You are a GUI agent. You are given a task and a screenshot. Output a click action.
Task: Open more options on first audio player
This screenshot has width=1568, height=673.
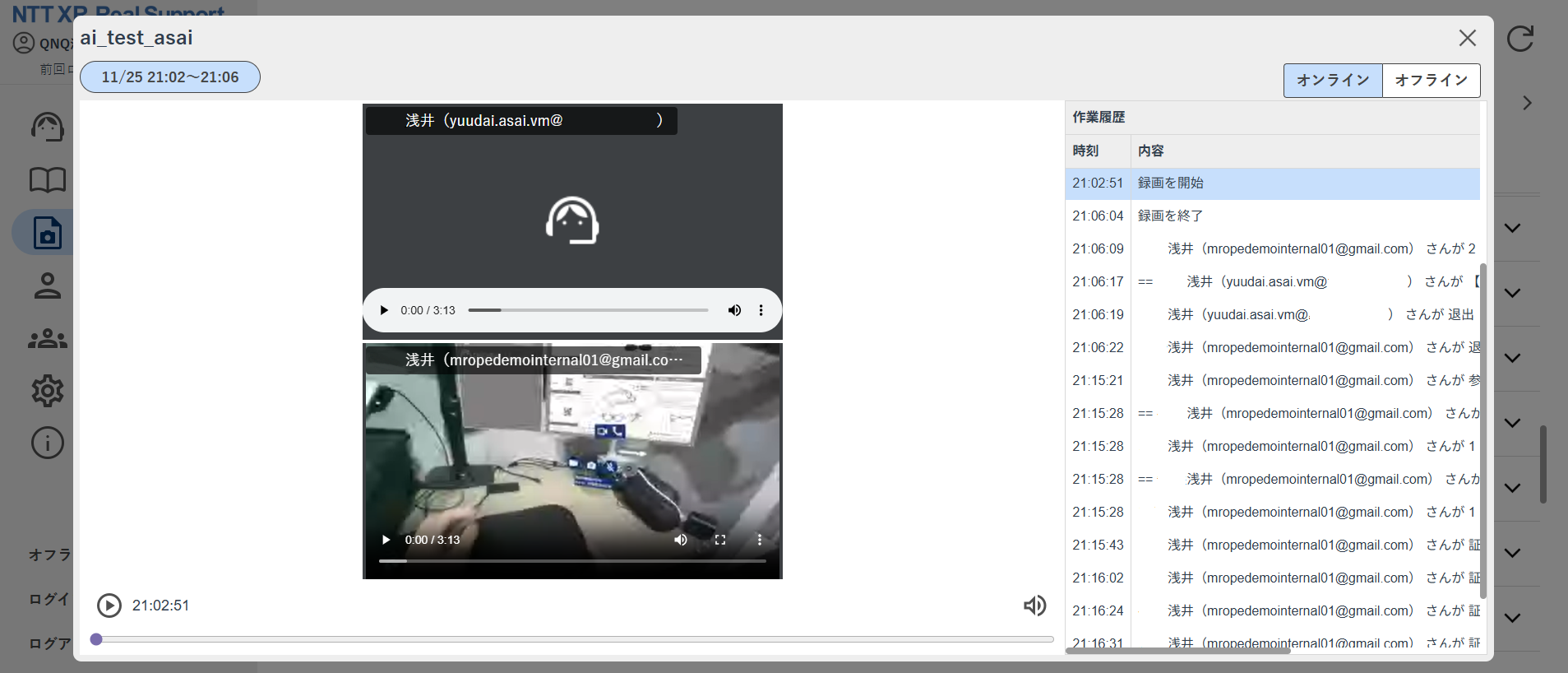click(x=761, y=310)
